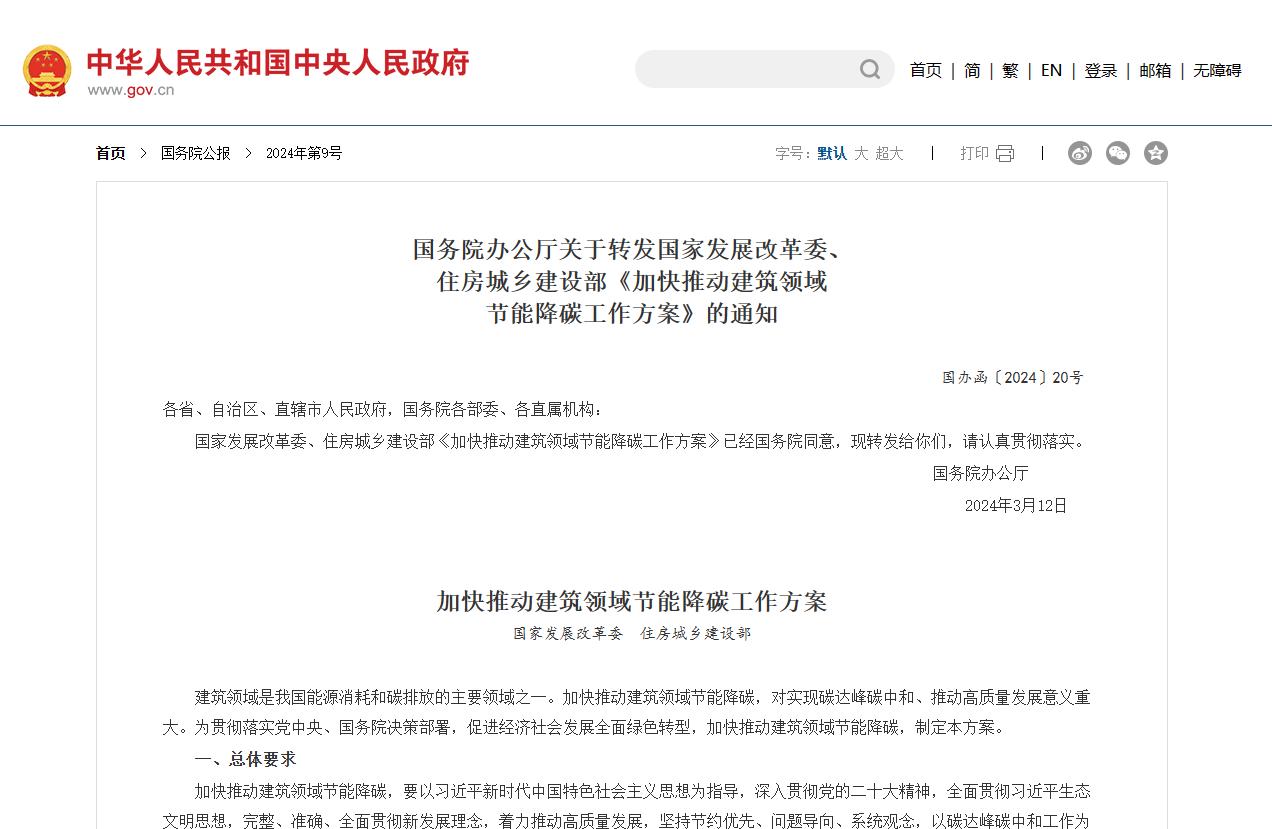This screenshot has width=1272, height=829.
Task: Open the 首页 homepage from top navigation
Action: [x=924, y=71]
